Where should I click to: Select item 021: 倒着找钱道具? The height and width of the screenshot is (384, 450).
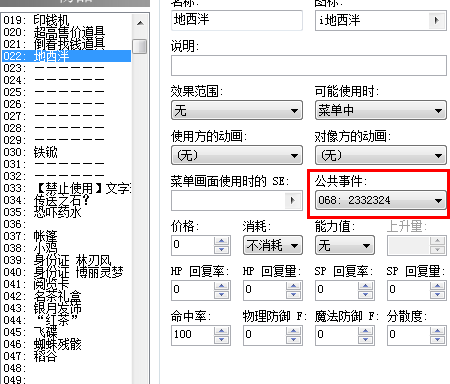pos(67,44)
